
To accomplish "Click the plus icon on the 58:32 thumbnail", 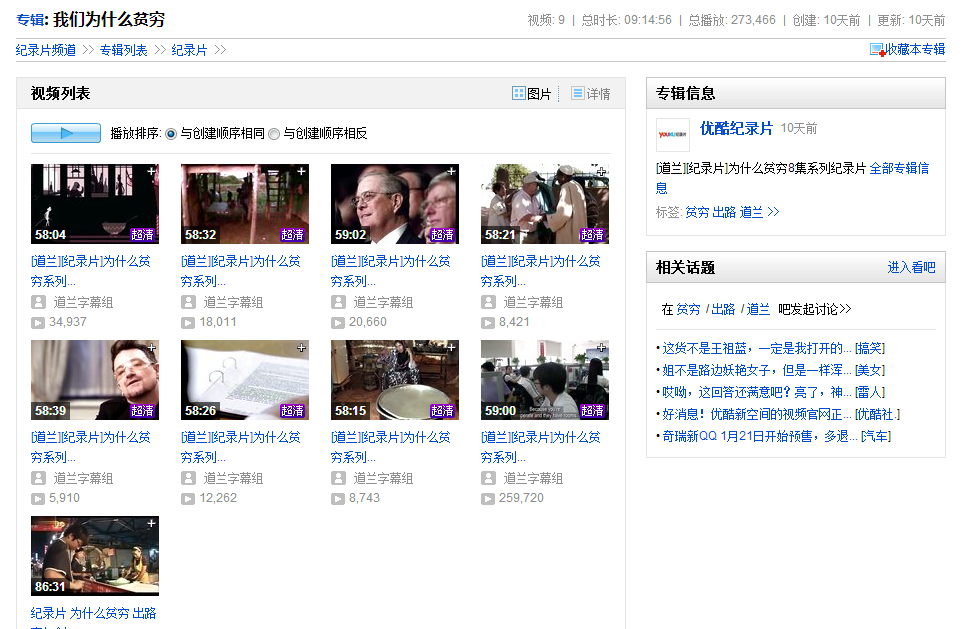I will click(302, 172).
